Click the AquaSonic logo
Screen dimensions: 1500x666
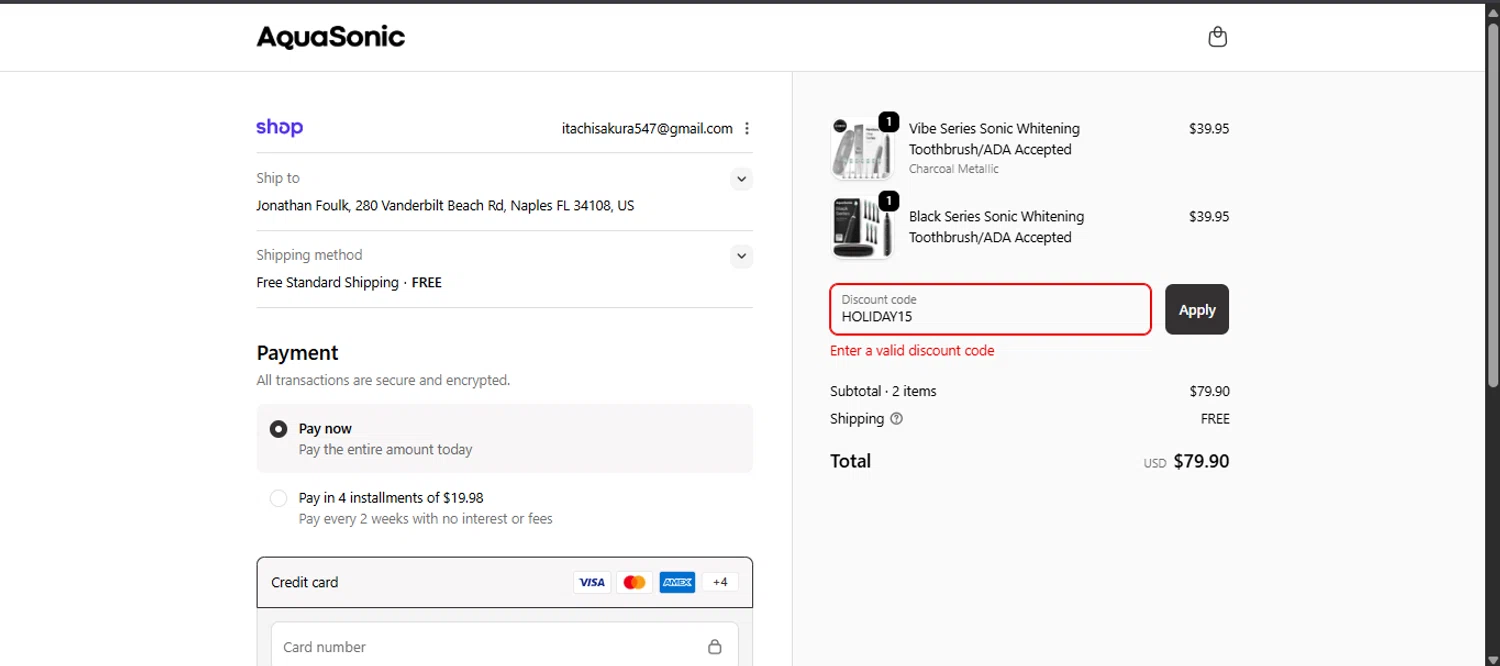(x=331, y=38)
